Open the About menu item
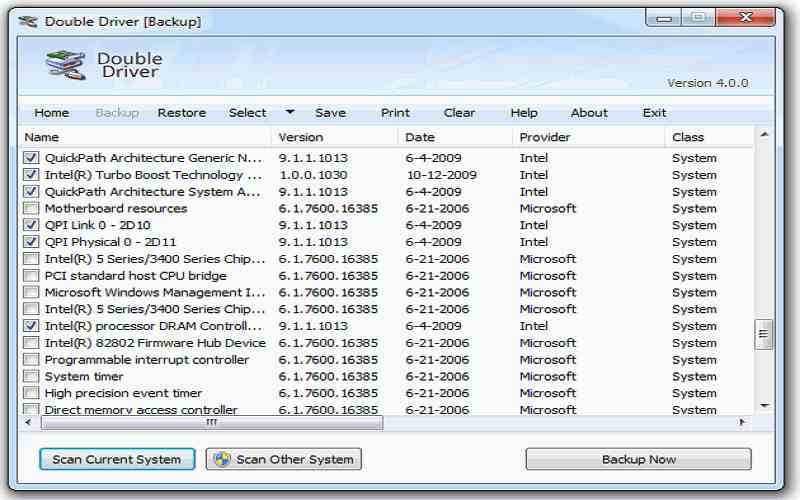Viewport: 800px width, 500px height. pos(589,113)
